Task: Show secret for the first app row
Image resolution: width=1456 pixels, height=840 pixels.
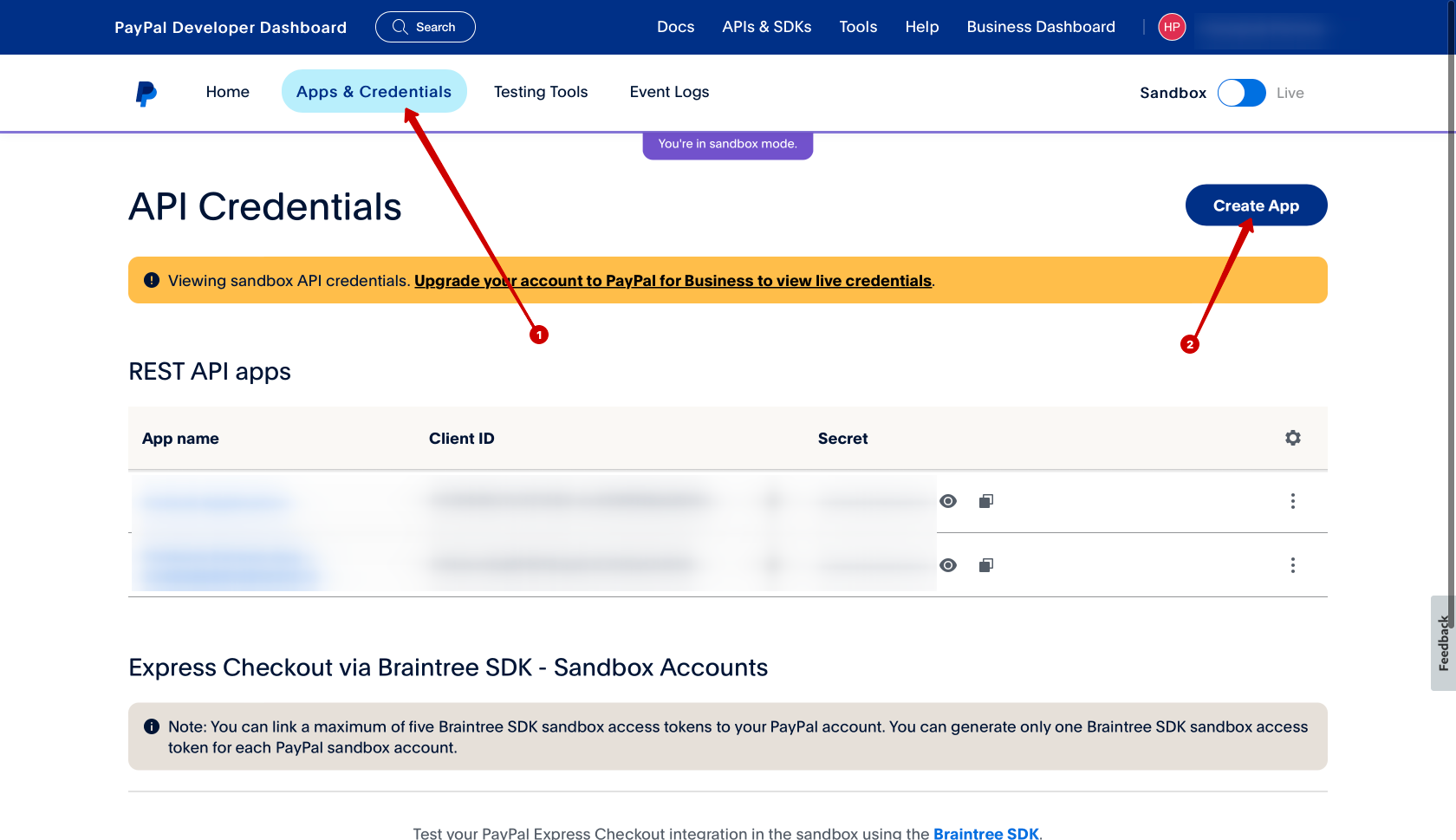Action: pos(948,501)
